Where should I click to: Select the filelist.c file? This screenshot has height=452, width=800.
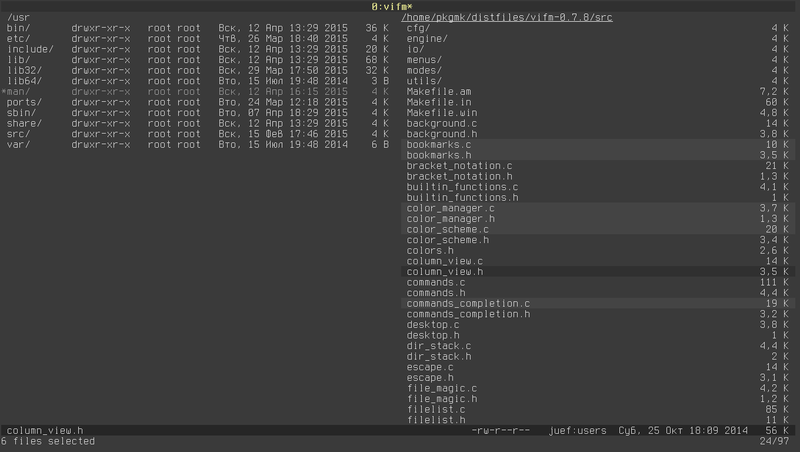click(x=598, y=410)
